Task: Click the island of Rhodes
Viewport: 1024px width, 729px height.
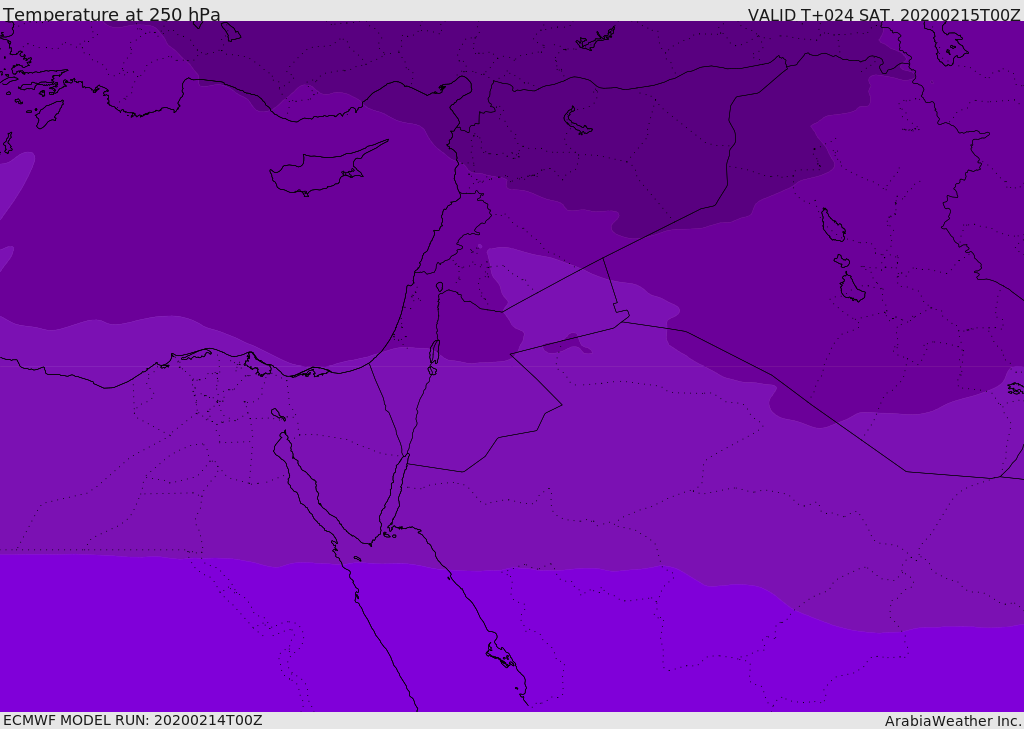Action: click(48, 113)
